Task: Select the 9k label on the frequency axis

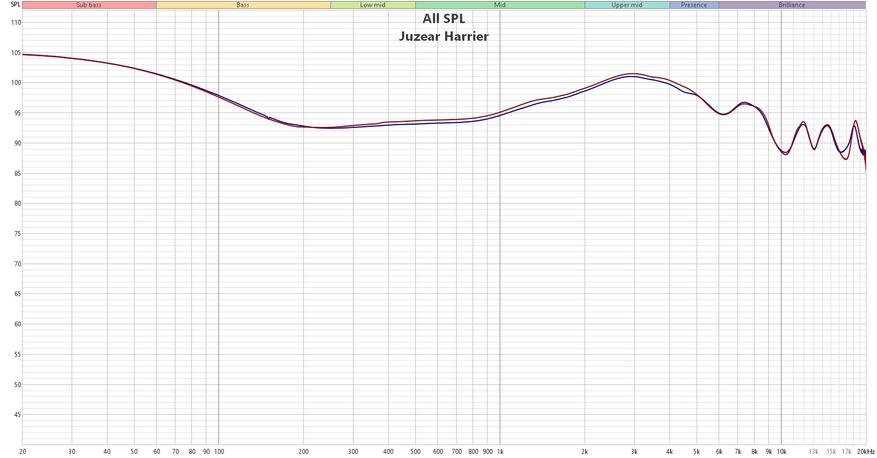Action: click(769, 451)
